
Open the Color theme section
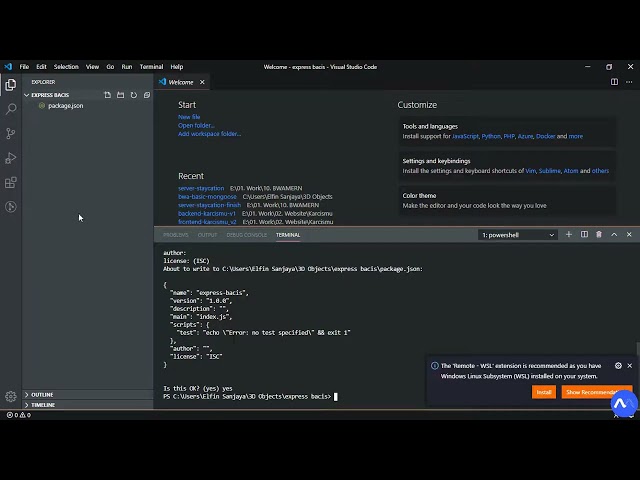[x=507, y=200]
